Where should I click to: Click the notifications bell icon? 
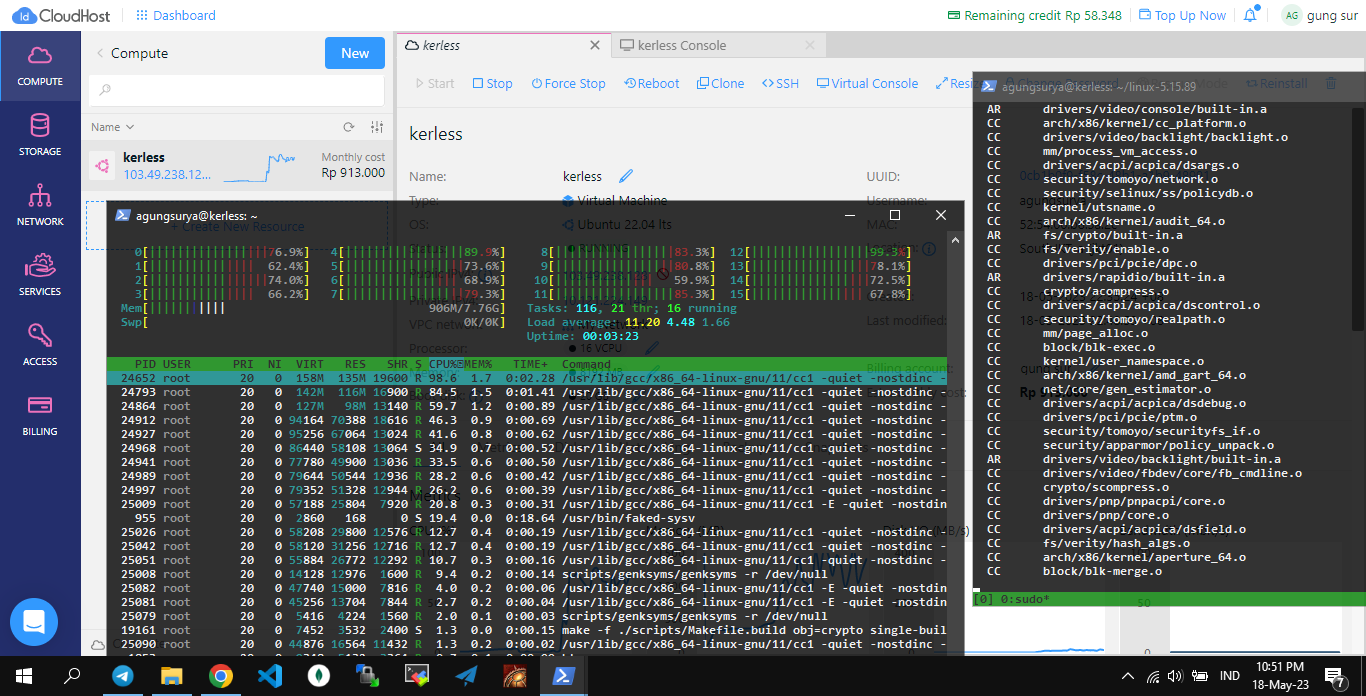tap(1250, 15)
